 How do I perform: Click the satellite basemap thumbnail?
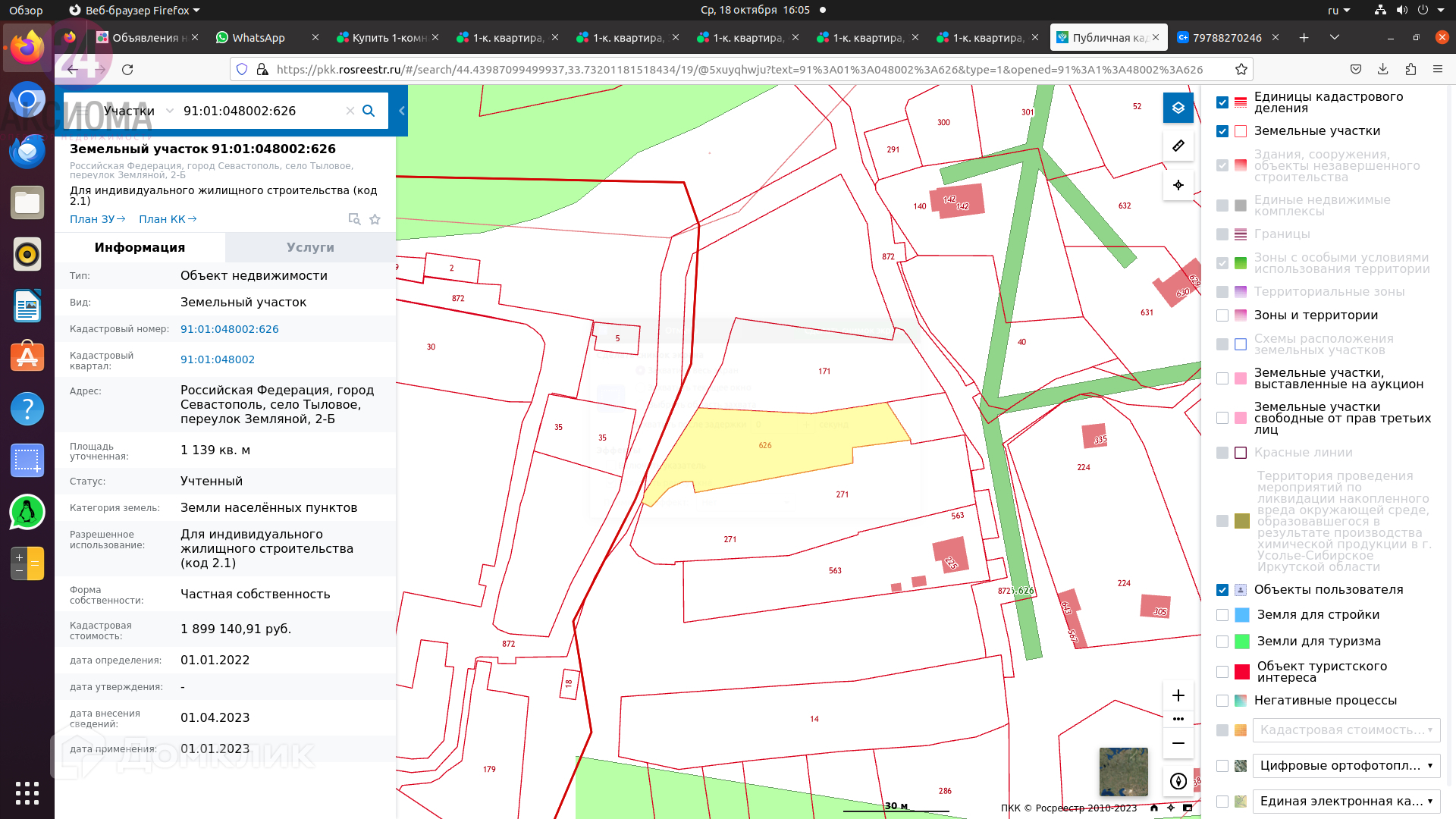[x=1123, y=771]
